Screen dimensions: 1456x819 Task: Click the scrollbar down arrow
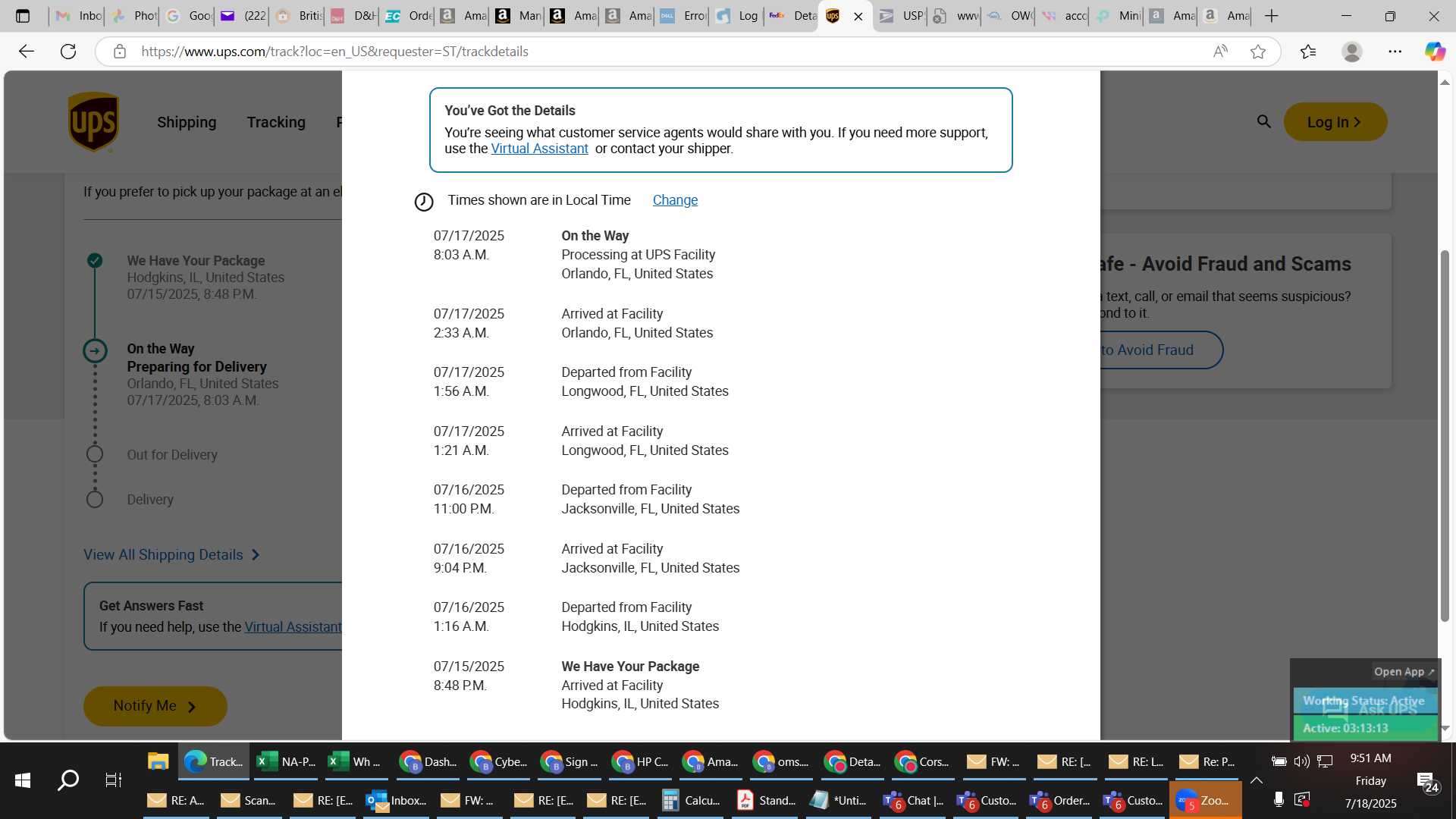coord(1445,728)
